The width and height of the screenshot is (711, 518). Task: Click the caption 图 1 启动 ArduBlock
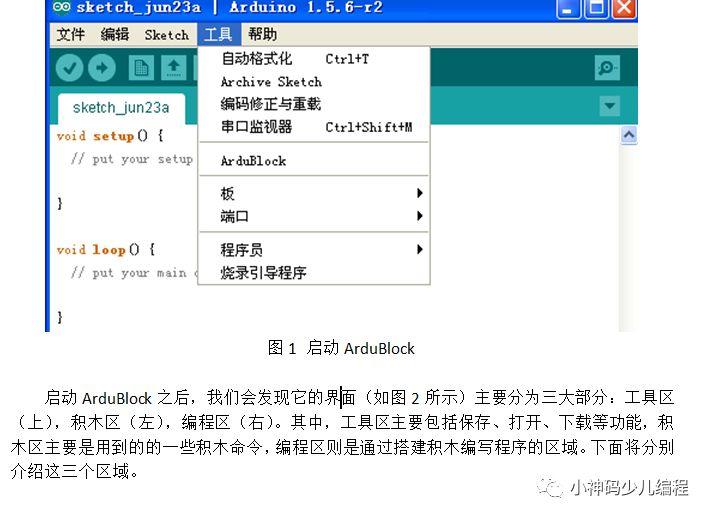coord(341,348)
